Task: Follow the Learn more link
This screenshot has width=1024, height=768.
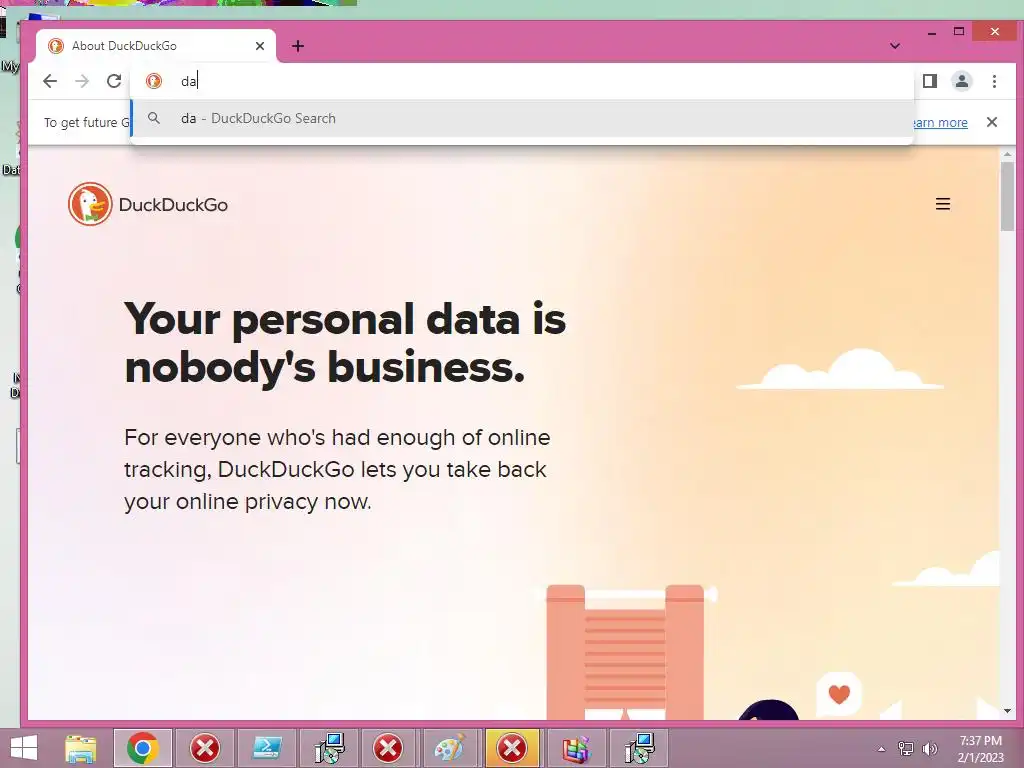Action: pos(940,122)
